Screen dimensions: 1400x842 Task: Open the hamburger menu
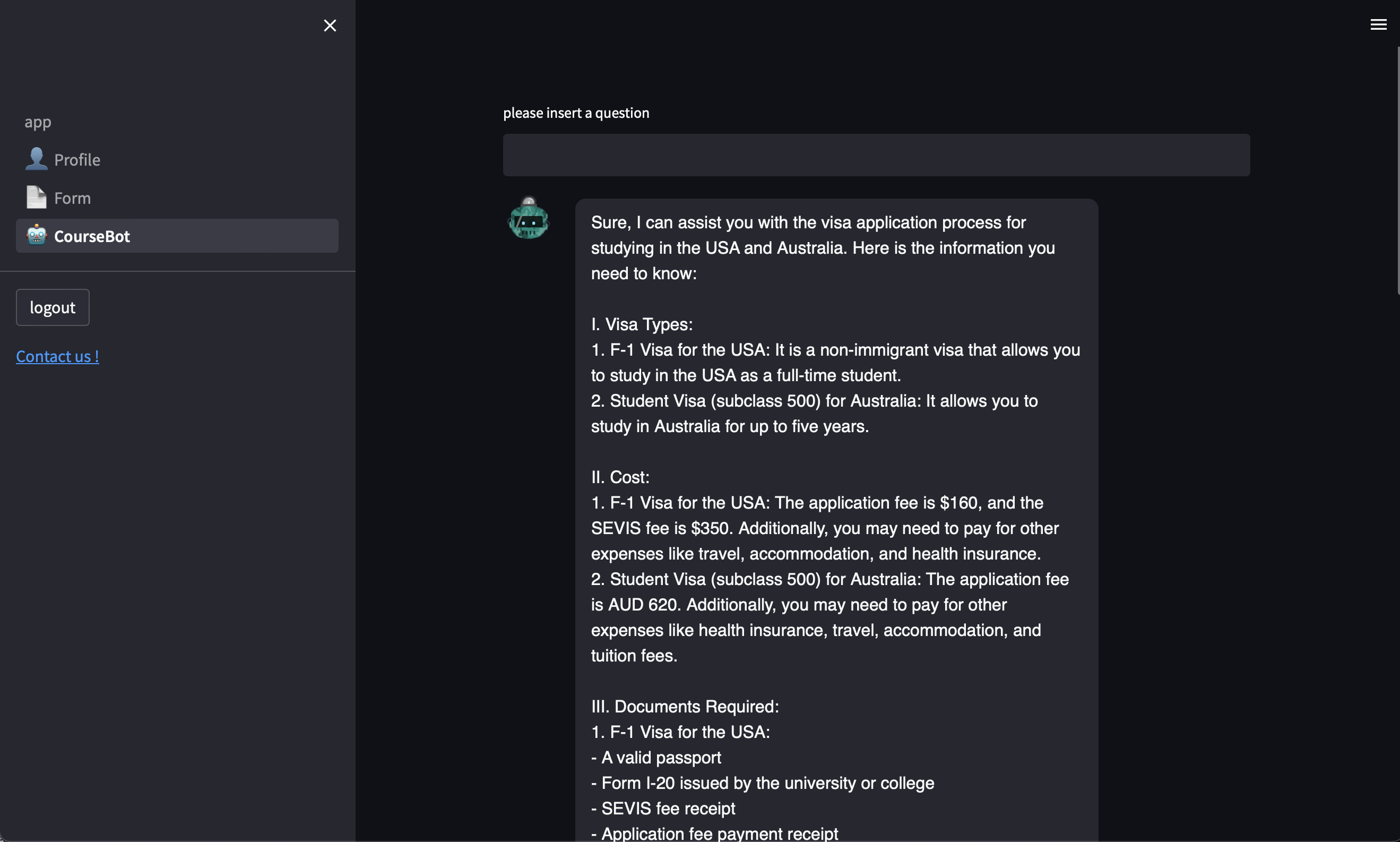point(1378,24)
